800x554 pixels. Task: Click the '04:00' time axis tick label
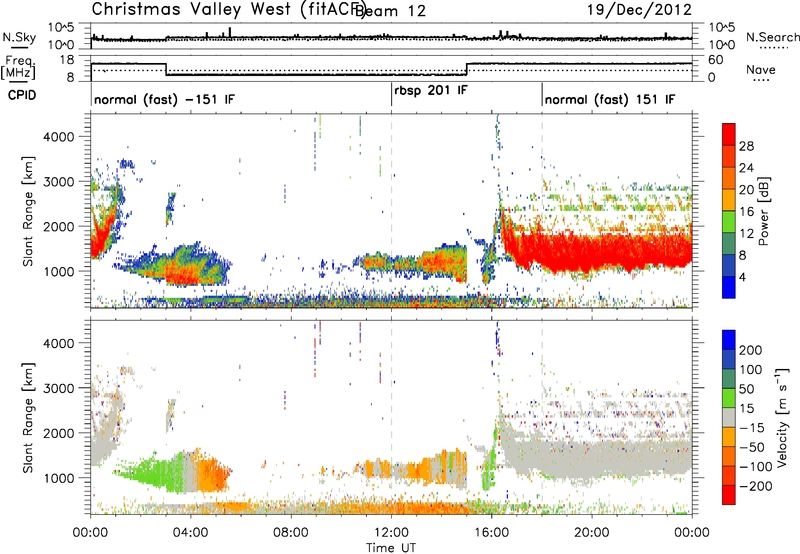(191, 533)
